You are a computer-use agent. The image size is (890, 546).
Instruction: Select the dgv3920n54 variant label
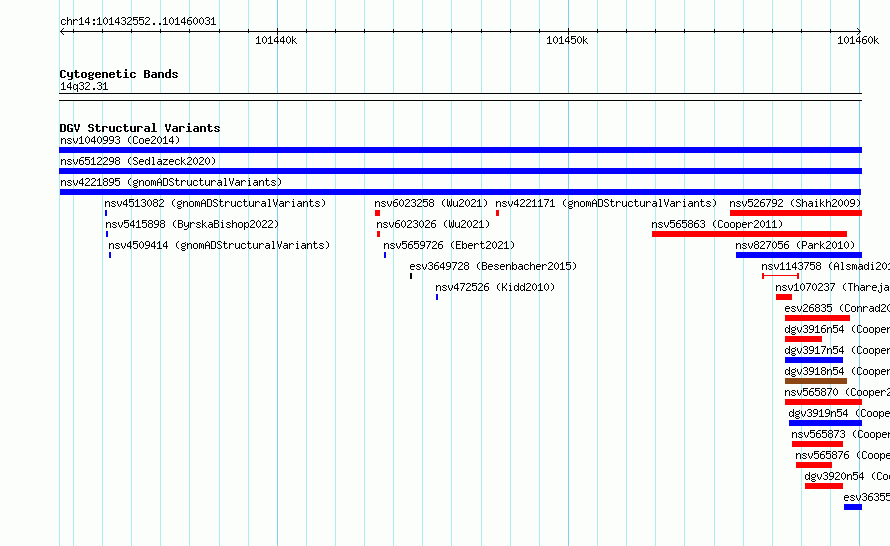coord(847,476)
